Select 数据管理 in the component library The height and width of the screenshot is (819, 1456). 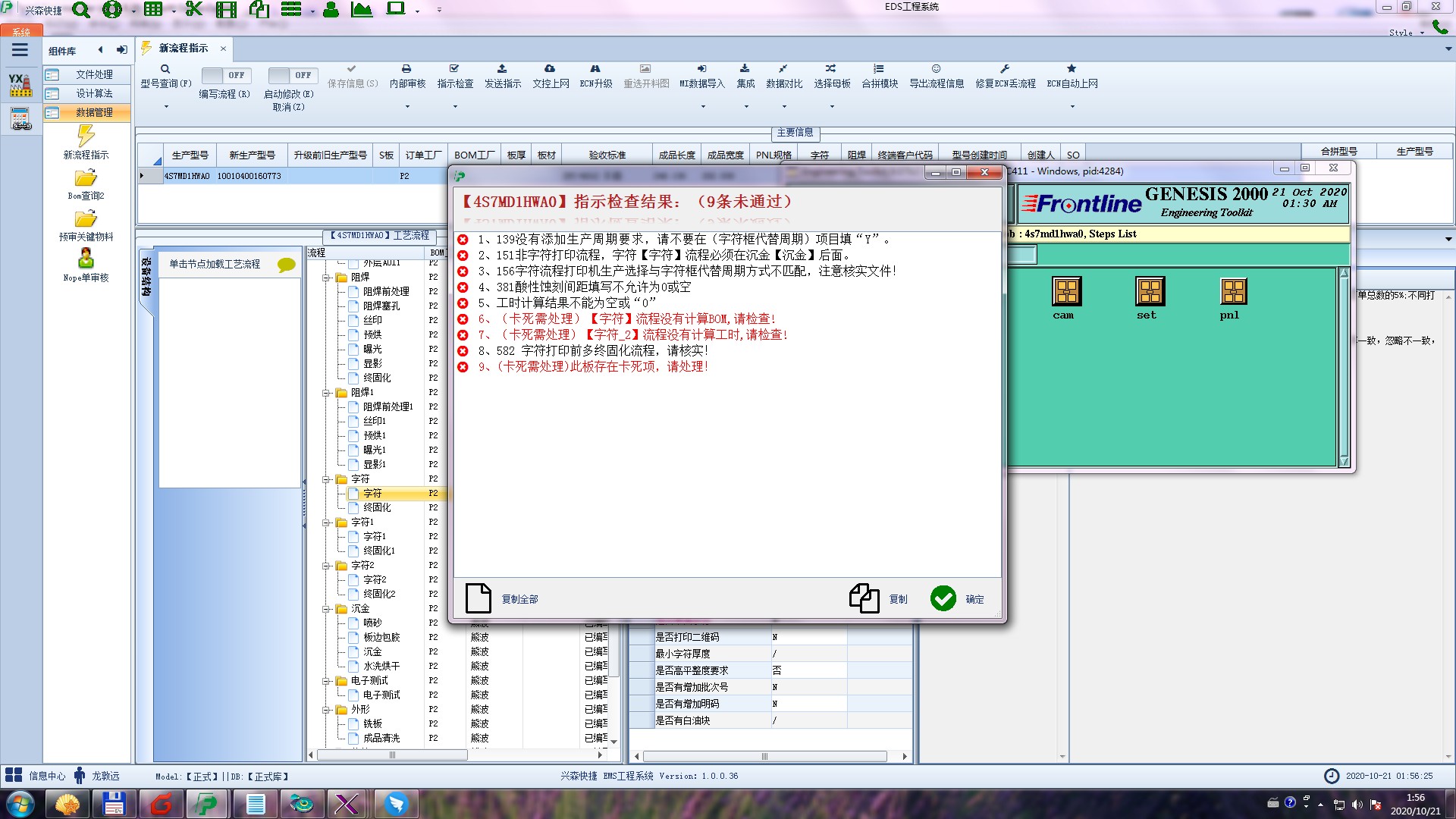93,112
